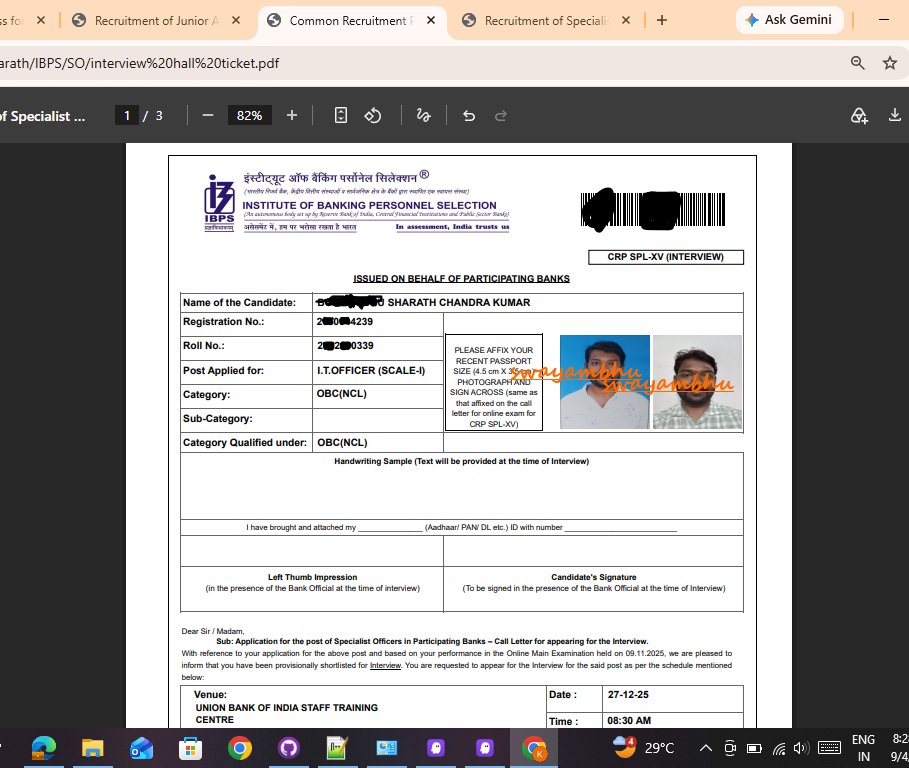Click the IBPS logo
Image resolution: width=909 pixels, height=768 pixels.
[x=219, y=203]
